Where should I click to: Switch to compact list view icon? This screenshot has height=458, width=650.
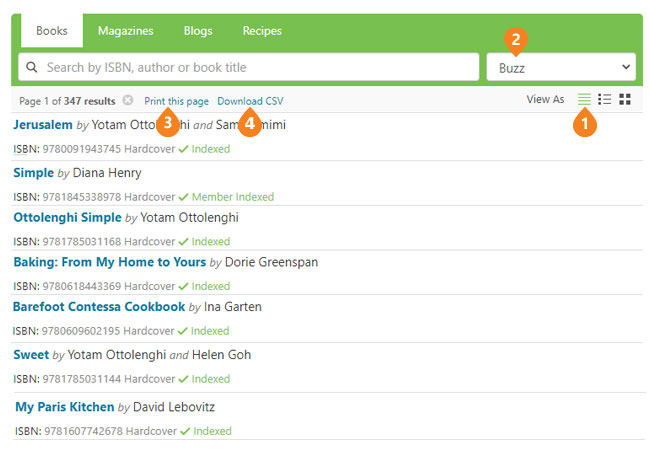584,99
